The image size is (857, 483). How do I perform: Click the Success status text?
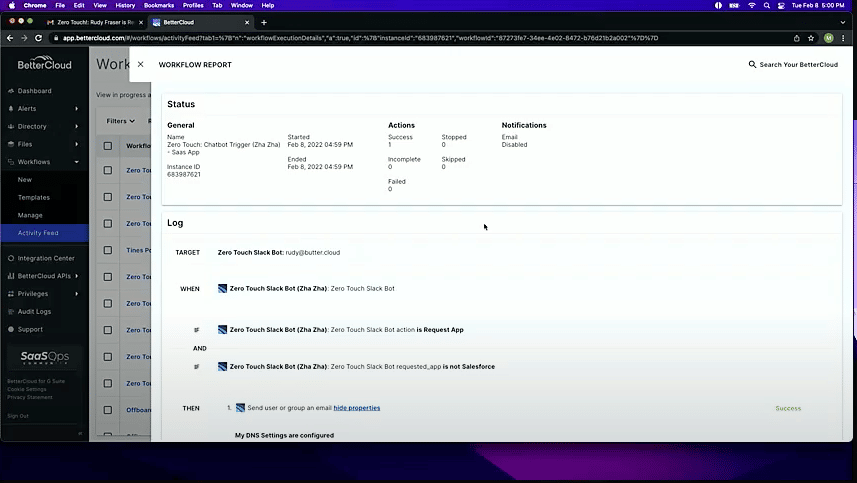pyautogui.click(x=788, y=408)
